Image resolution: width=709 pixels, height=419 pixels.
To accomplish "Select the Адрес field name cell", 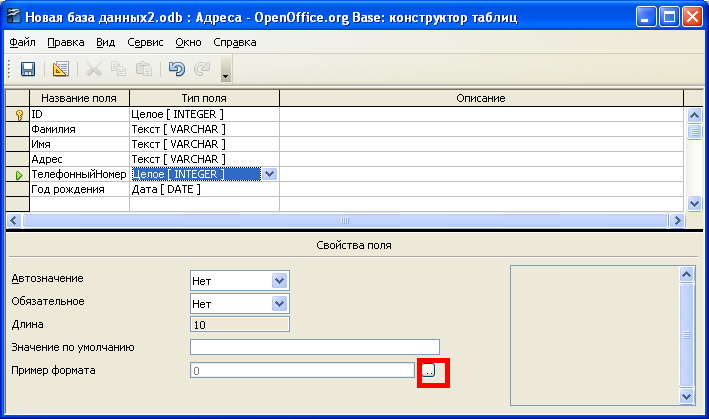I will tap(80, 159).
